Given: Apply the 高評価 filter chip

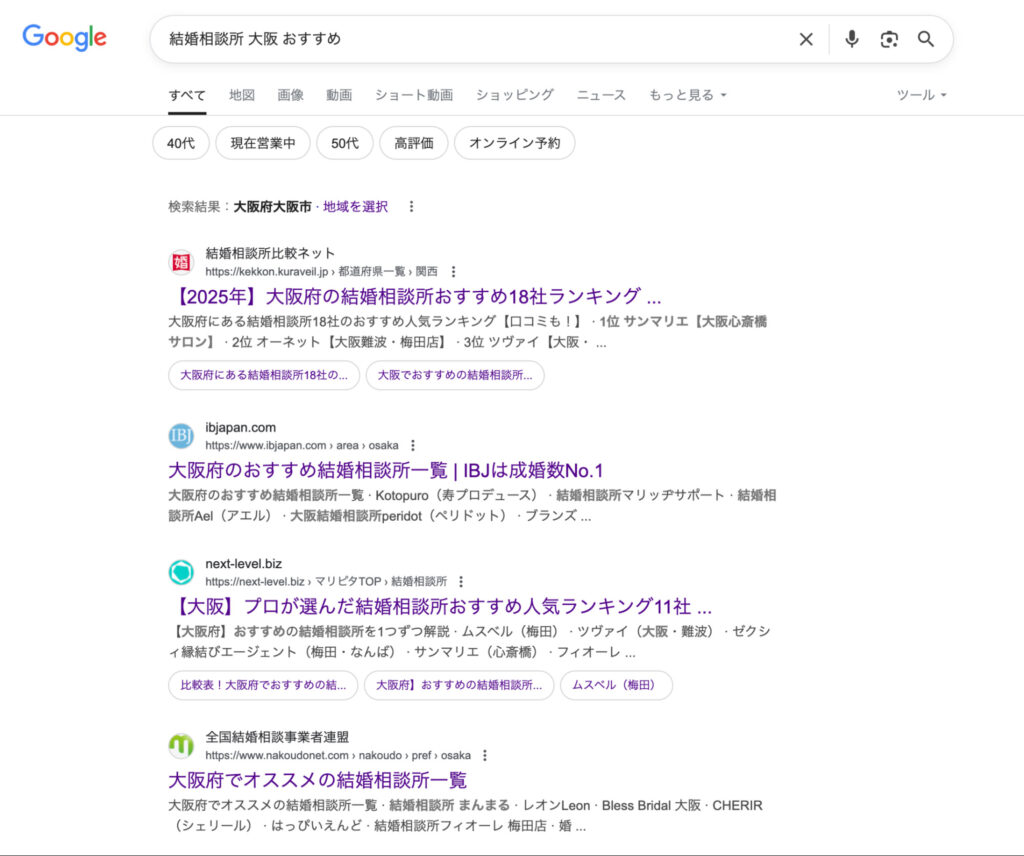Looking at the screenshot, I should [413, 143].
